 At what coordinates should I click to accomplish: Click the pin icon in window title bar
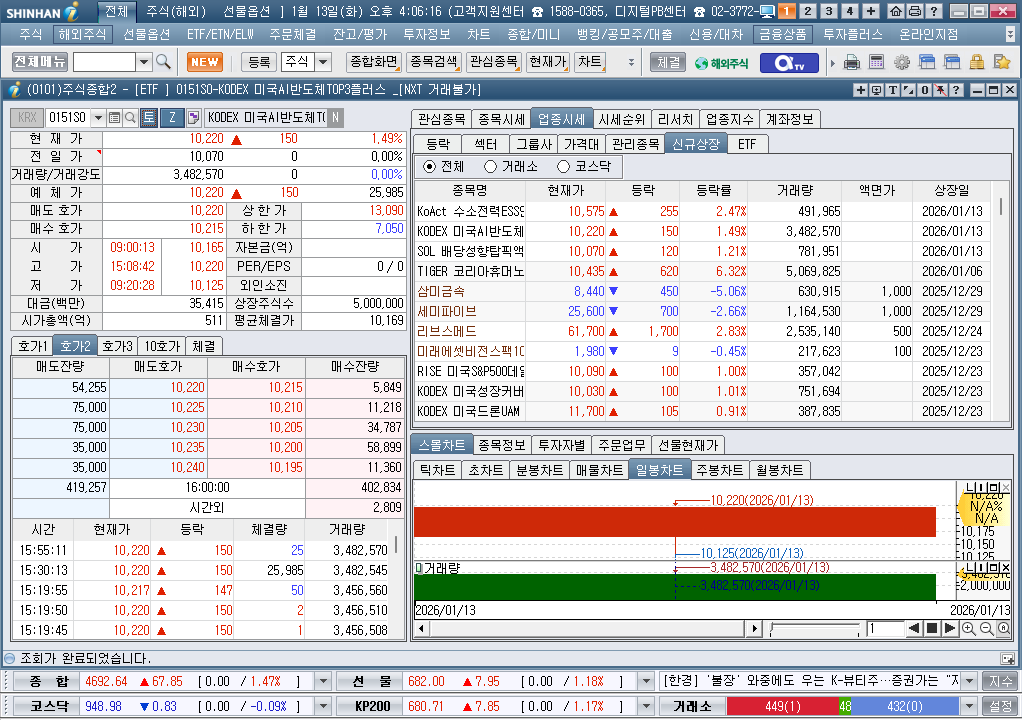point(940,90)
